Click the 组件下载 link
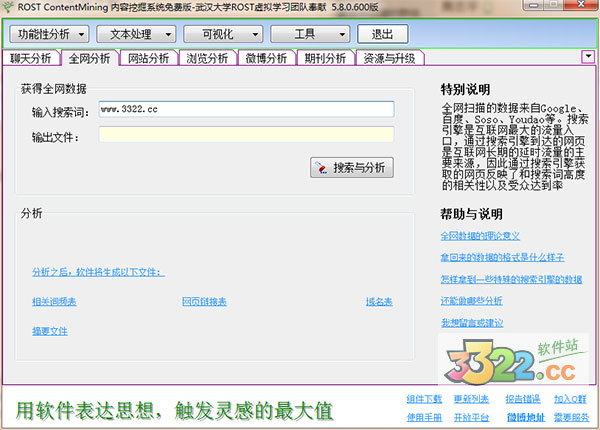Image resolution: width=600 pixels, height=430 pixels. [x=424, y=399]
